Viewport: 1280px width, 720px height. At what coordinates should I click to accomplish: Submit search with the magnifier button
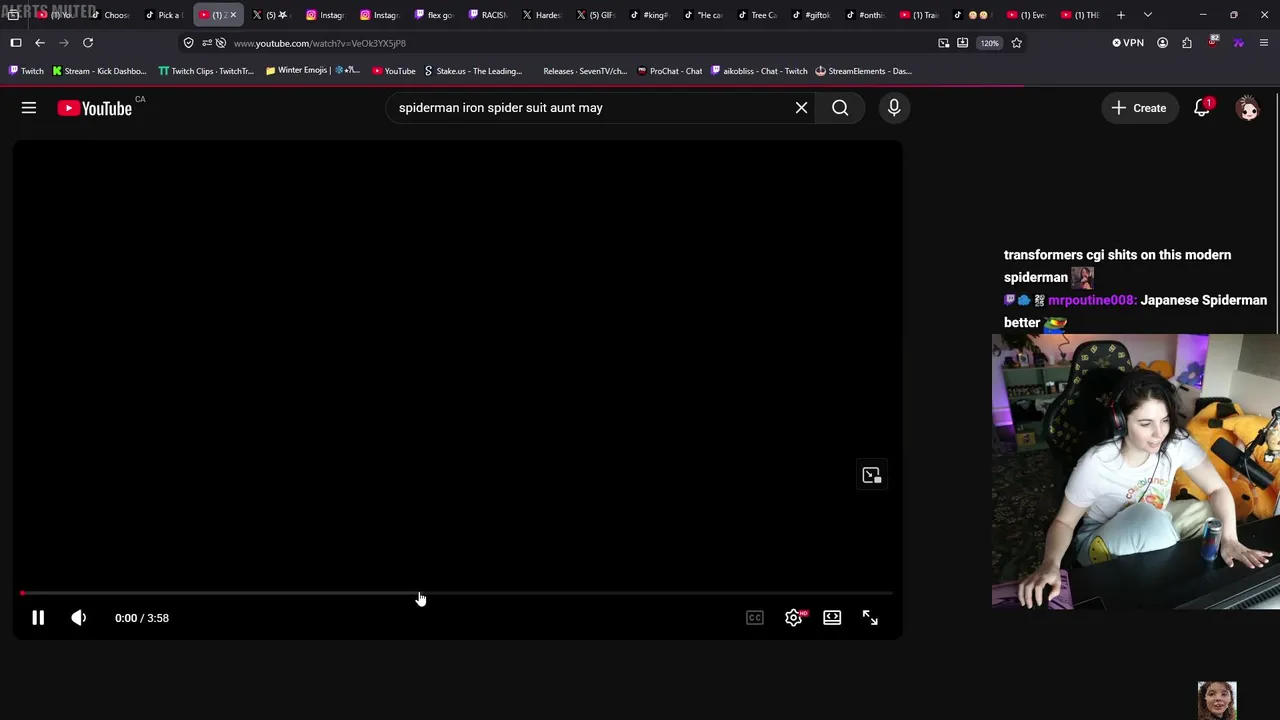pos(840,108)
